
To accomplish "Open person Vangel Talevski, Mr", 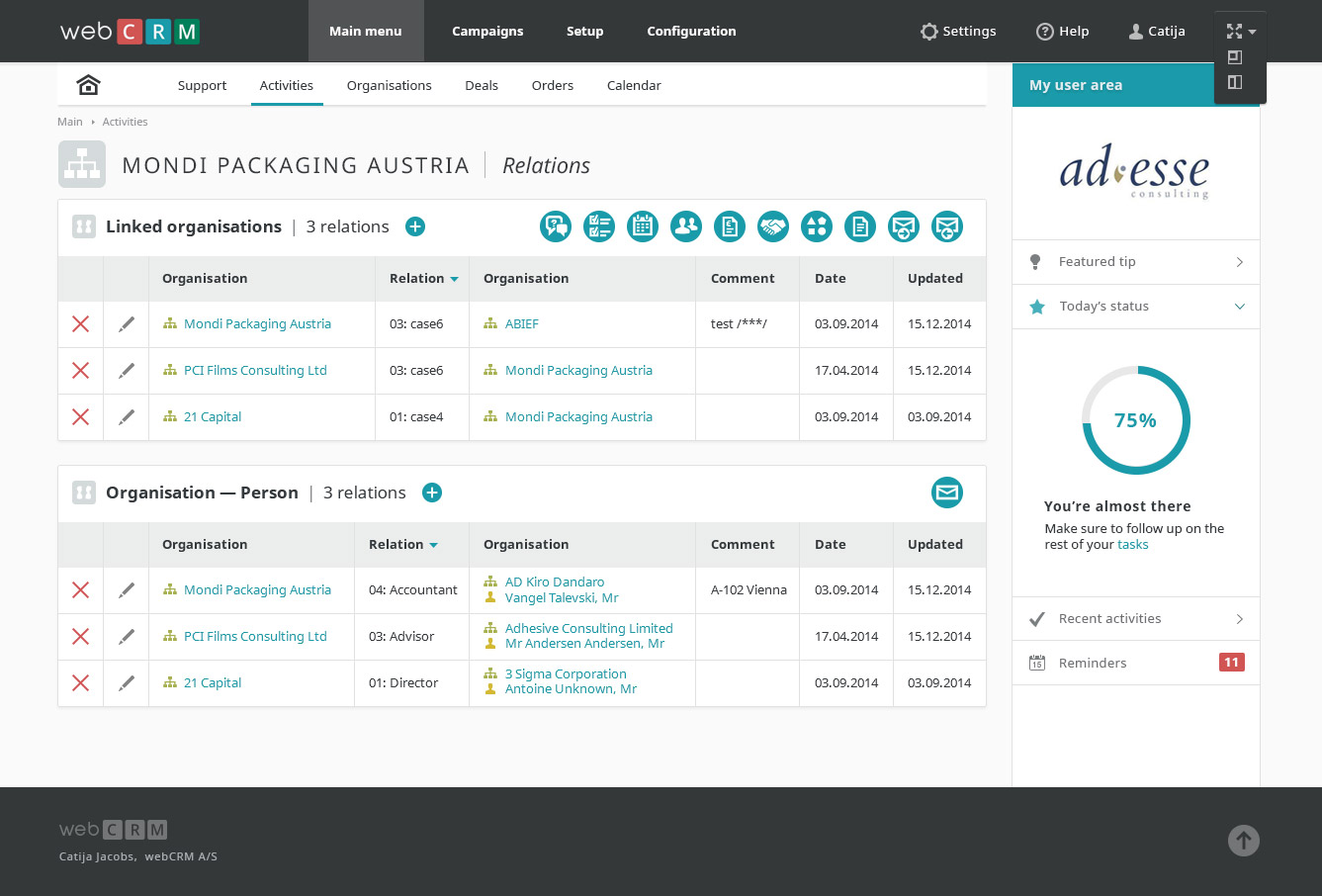I will (x=562, y=597).
